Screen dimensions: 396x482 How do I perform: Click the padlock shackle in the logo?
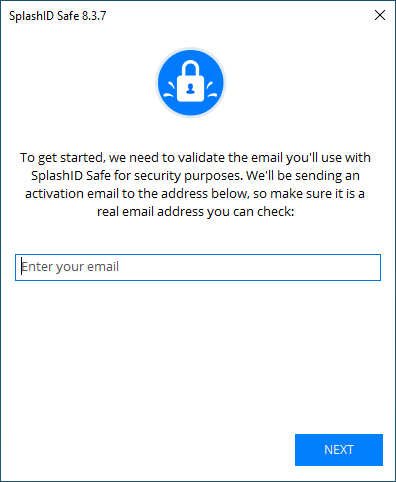click(191, 68)
